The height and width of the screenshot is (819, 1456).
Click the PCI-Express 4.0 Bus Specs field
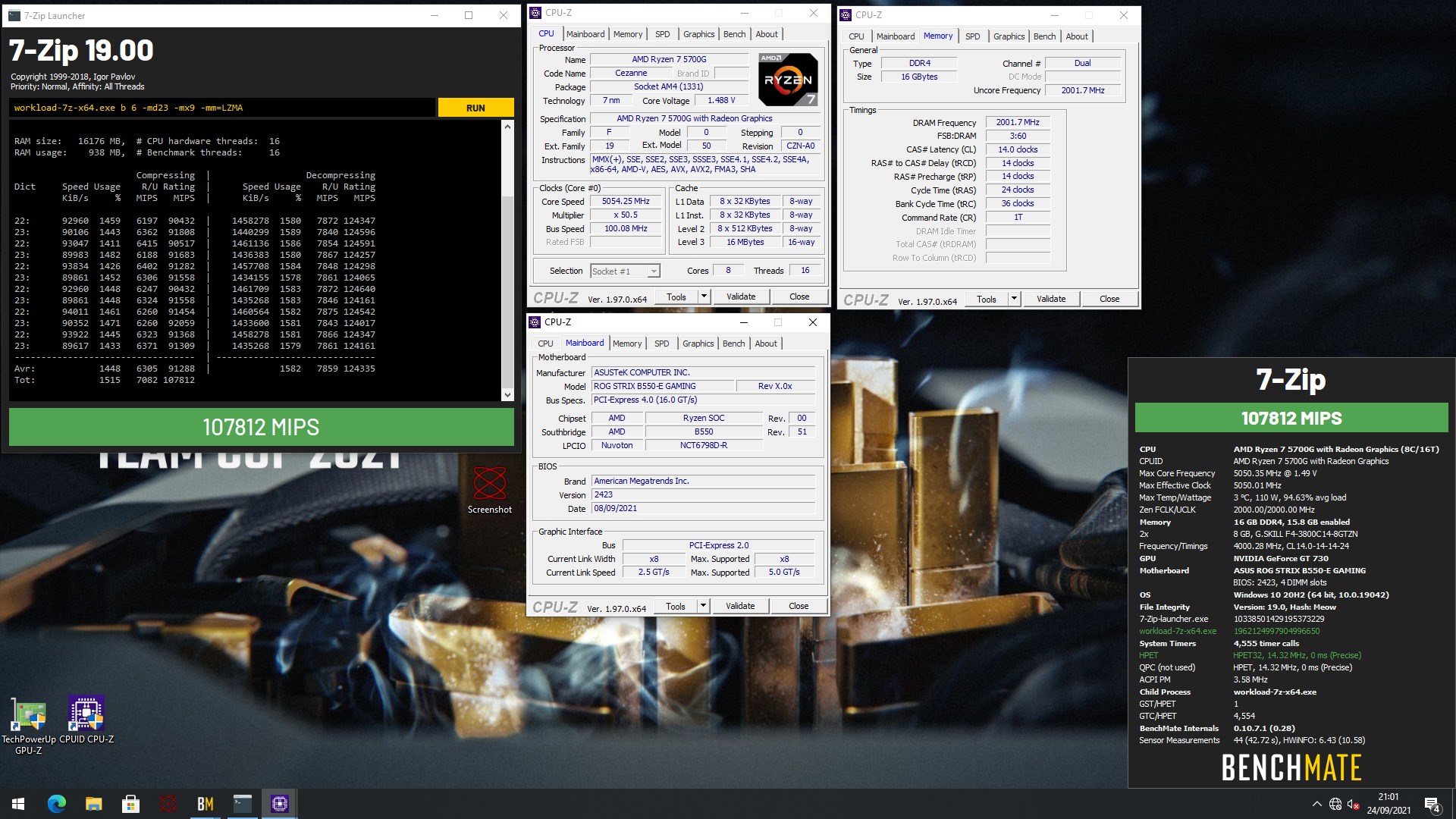703,400
